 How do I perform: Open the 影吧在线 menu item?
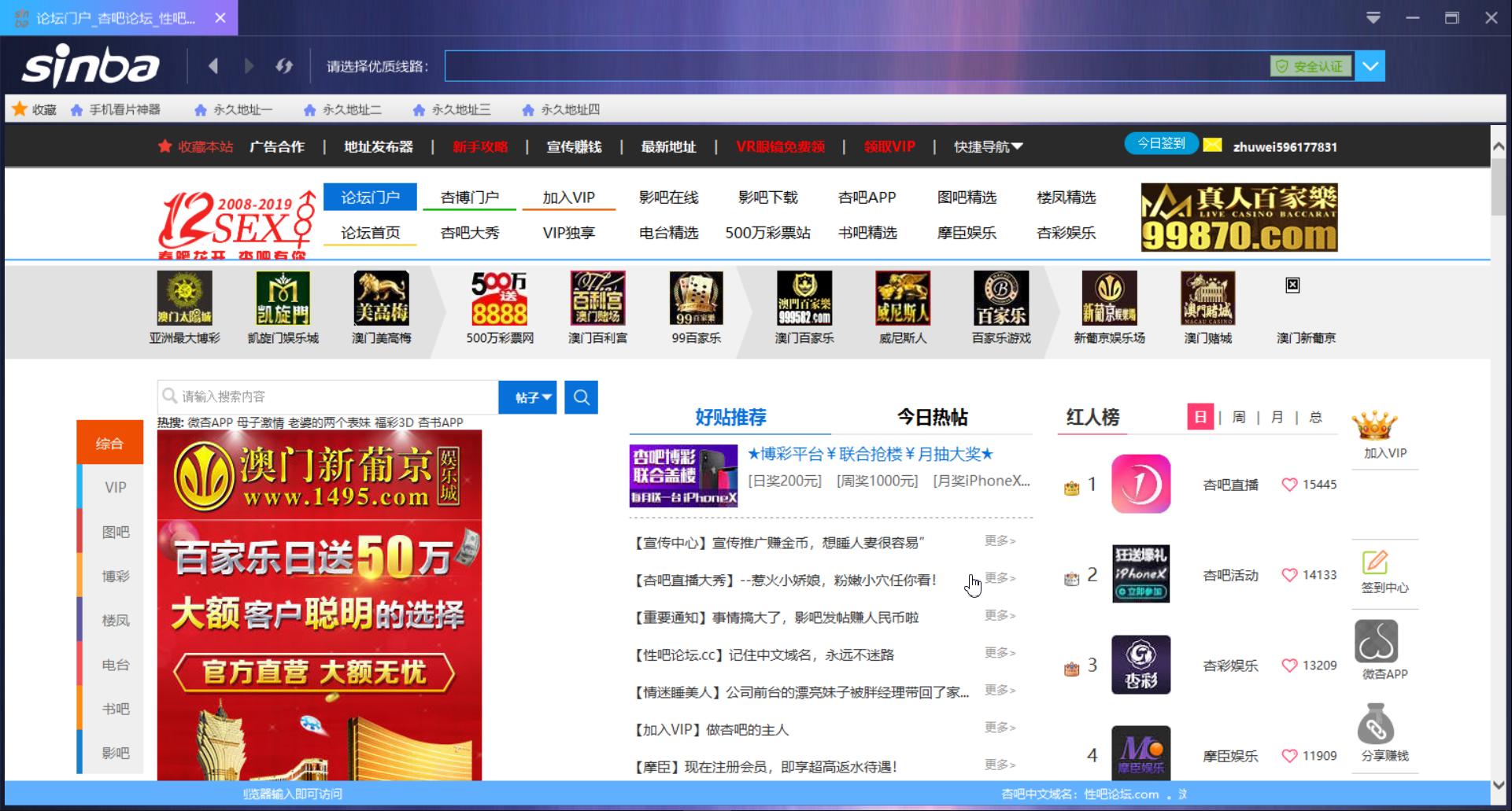pyautogui.click(x=668, y=197)
